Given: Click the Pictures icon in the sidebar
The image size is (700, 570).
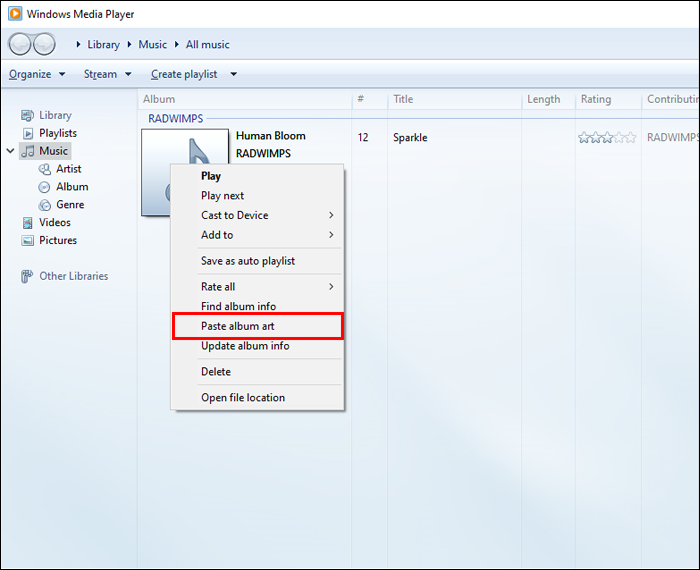Looking at the screenshot, I should [28, 241].
